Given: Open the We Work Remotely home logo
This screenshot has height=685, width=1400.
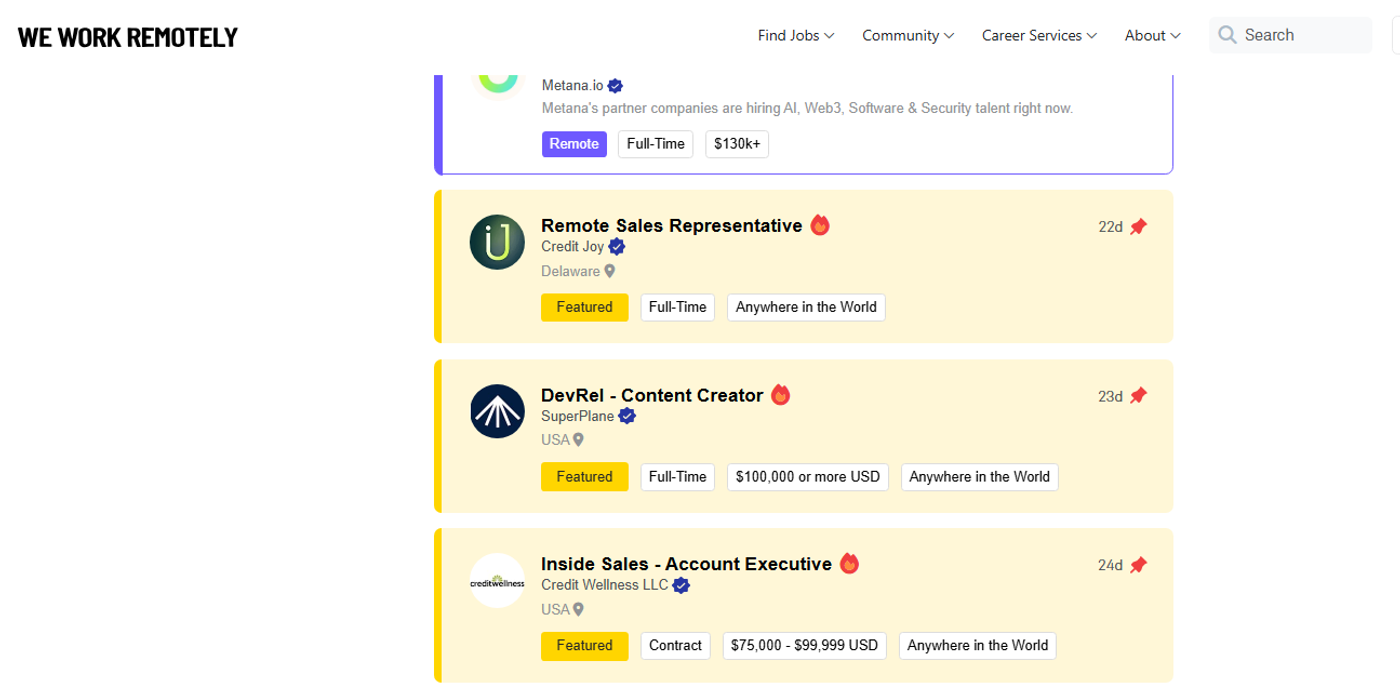Looking at the screenshot, I should [x=128, y=37].
